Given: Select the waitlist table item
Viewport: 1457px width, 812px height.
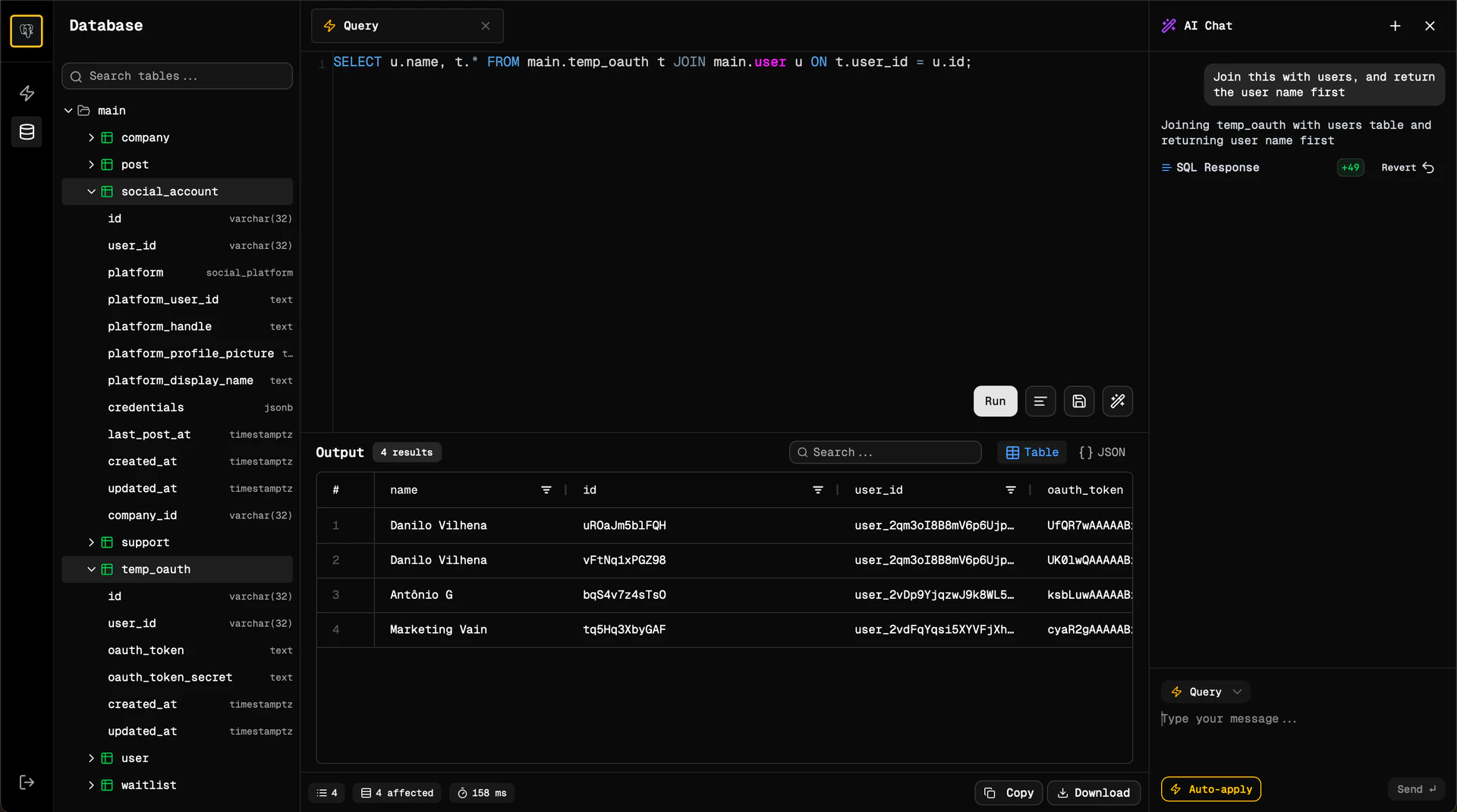Looking at the screenshot, I should (149, 785).
